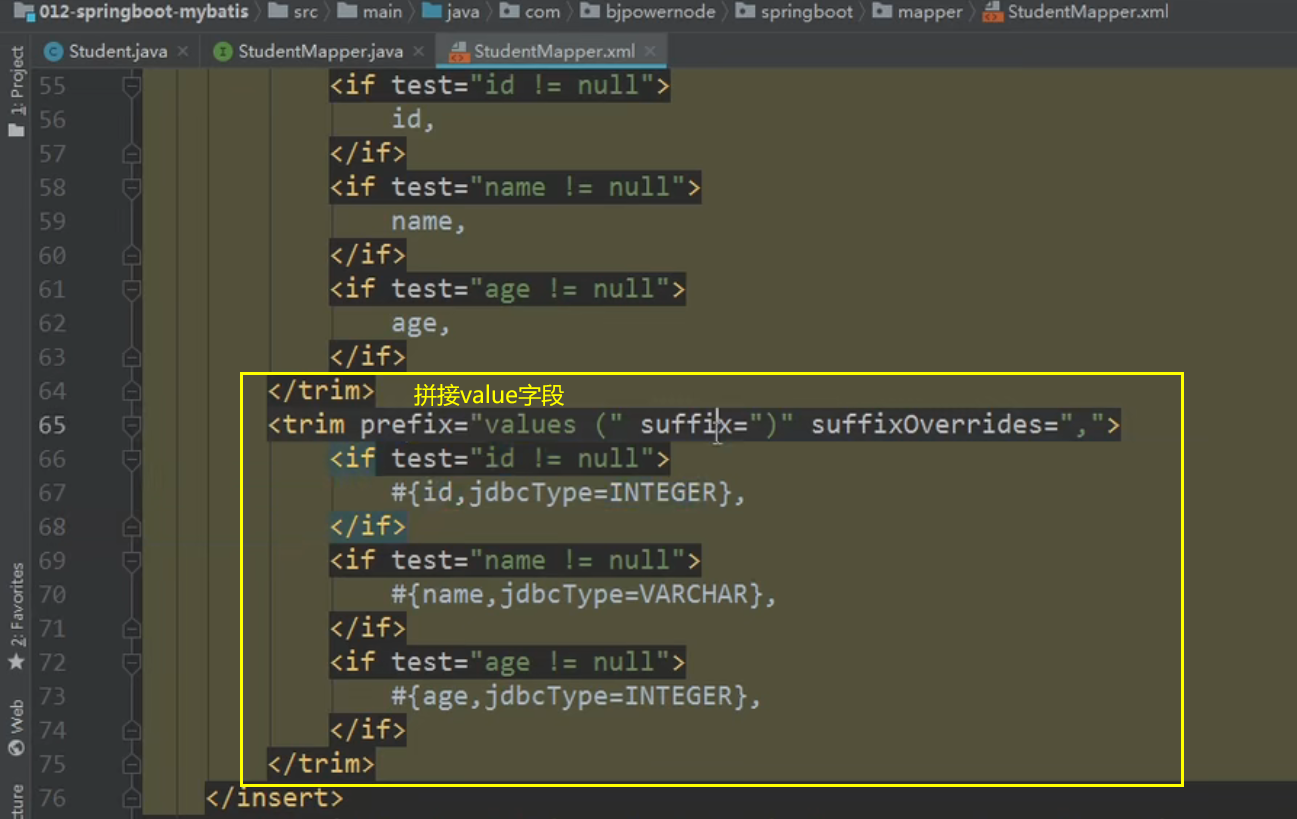The image size is (1297, 819).
Task: Click line number 65 in the gutter
Action: tap(52, 425)
